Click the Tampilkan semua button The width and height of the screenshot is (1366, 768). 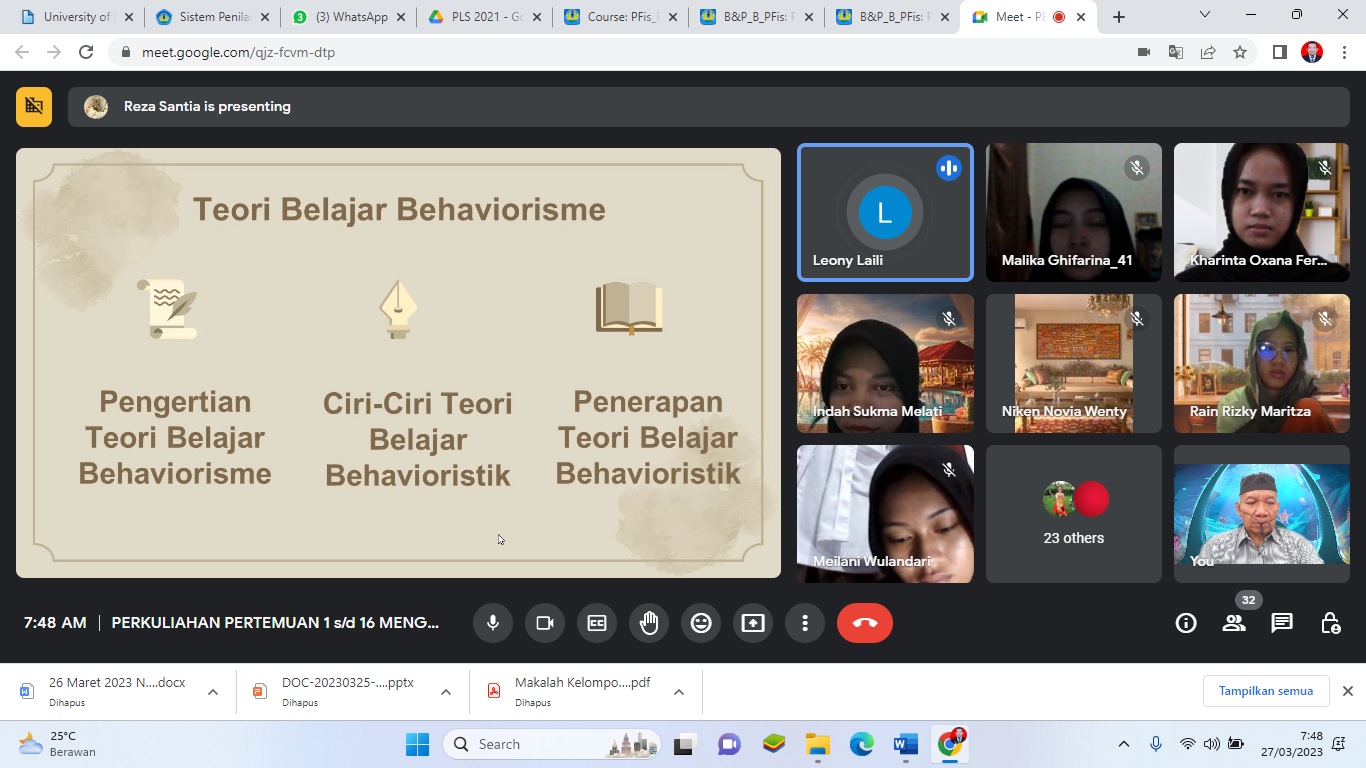pyautogui.click(x=1265, y=691)
